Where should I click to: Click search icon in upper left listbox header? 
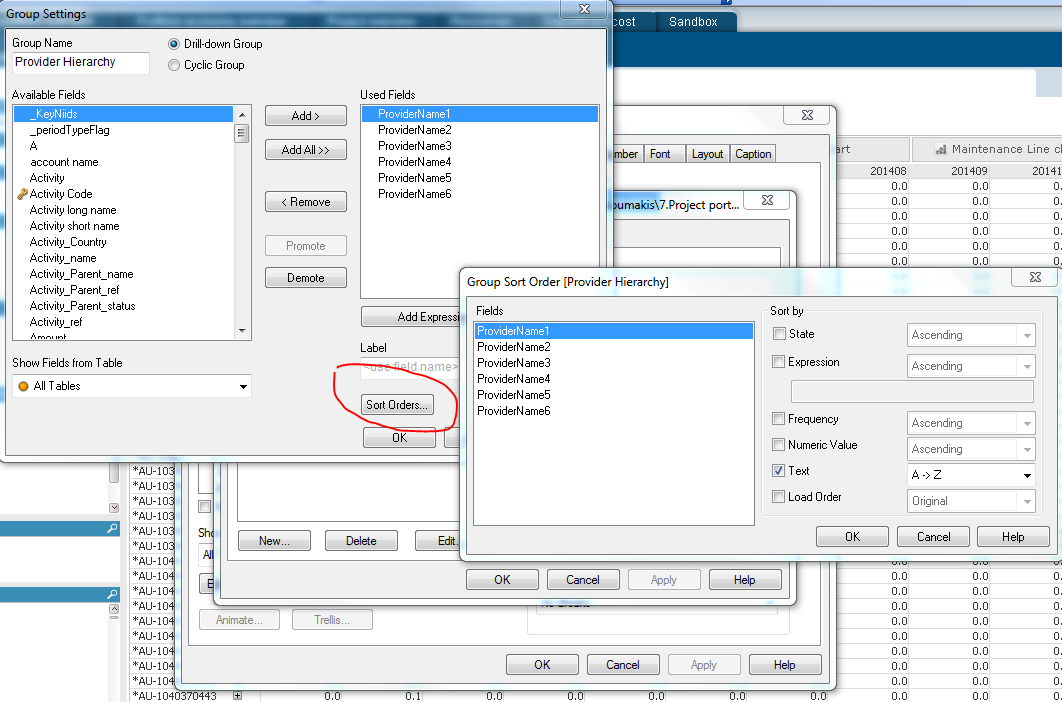point(112,529)
